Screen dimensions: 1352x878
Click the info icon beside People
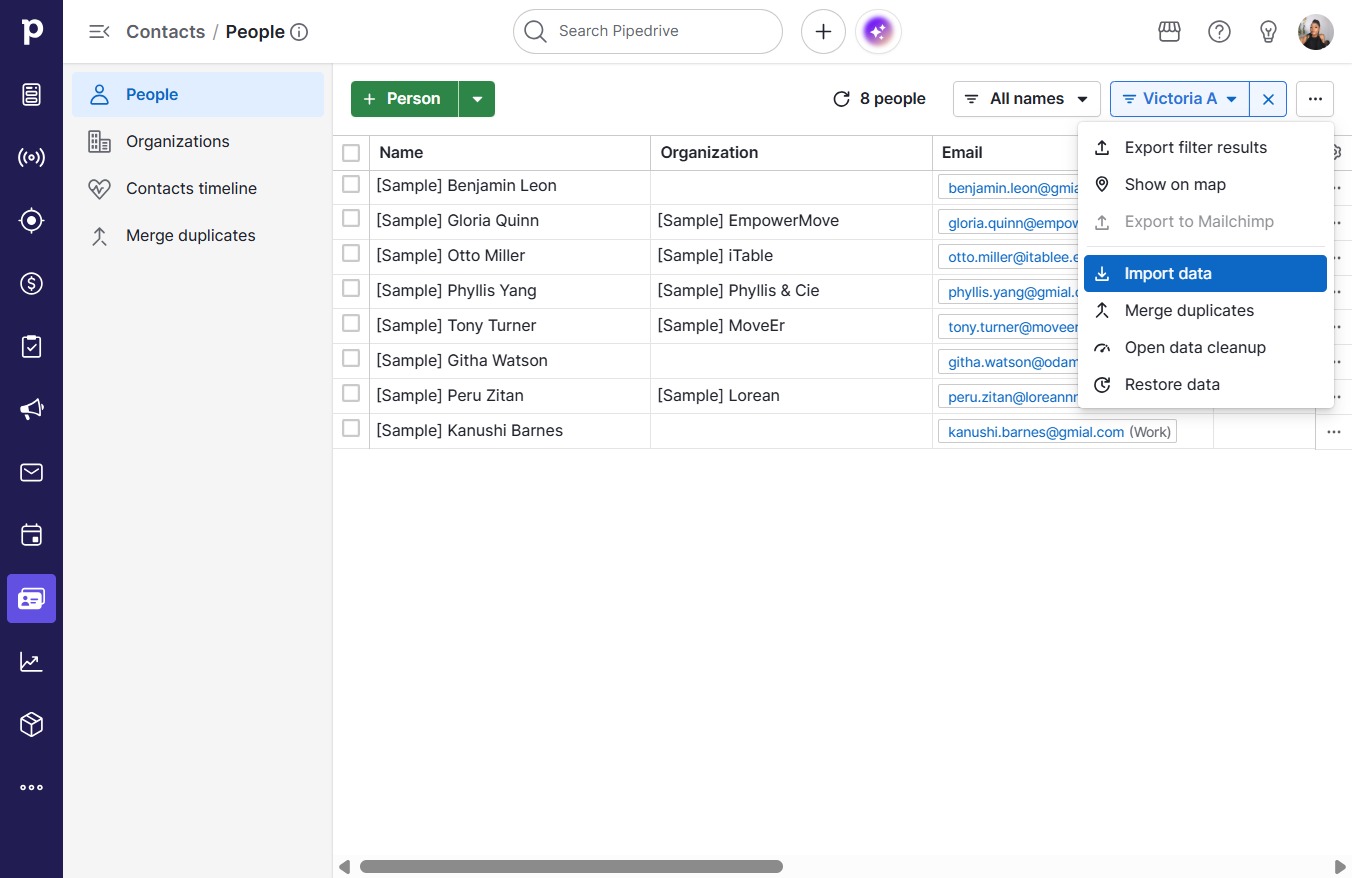point(298,32)
